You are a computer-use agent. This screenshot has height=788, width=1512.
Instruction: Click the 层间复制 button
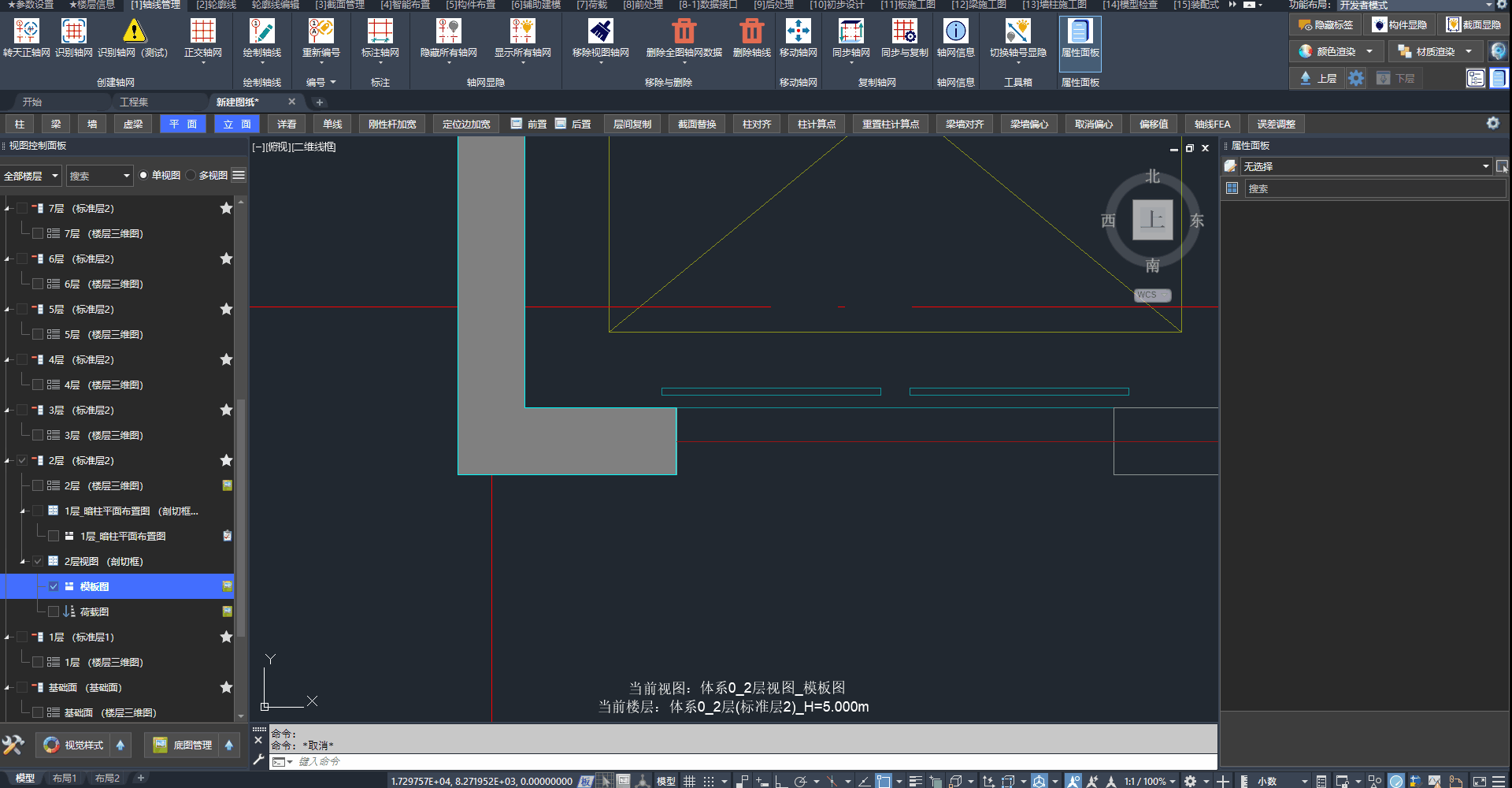pos(632,124)
